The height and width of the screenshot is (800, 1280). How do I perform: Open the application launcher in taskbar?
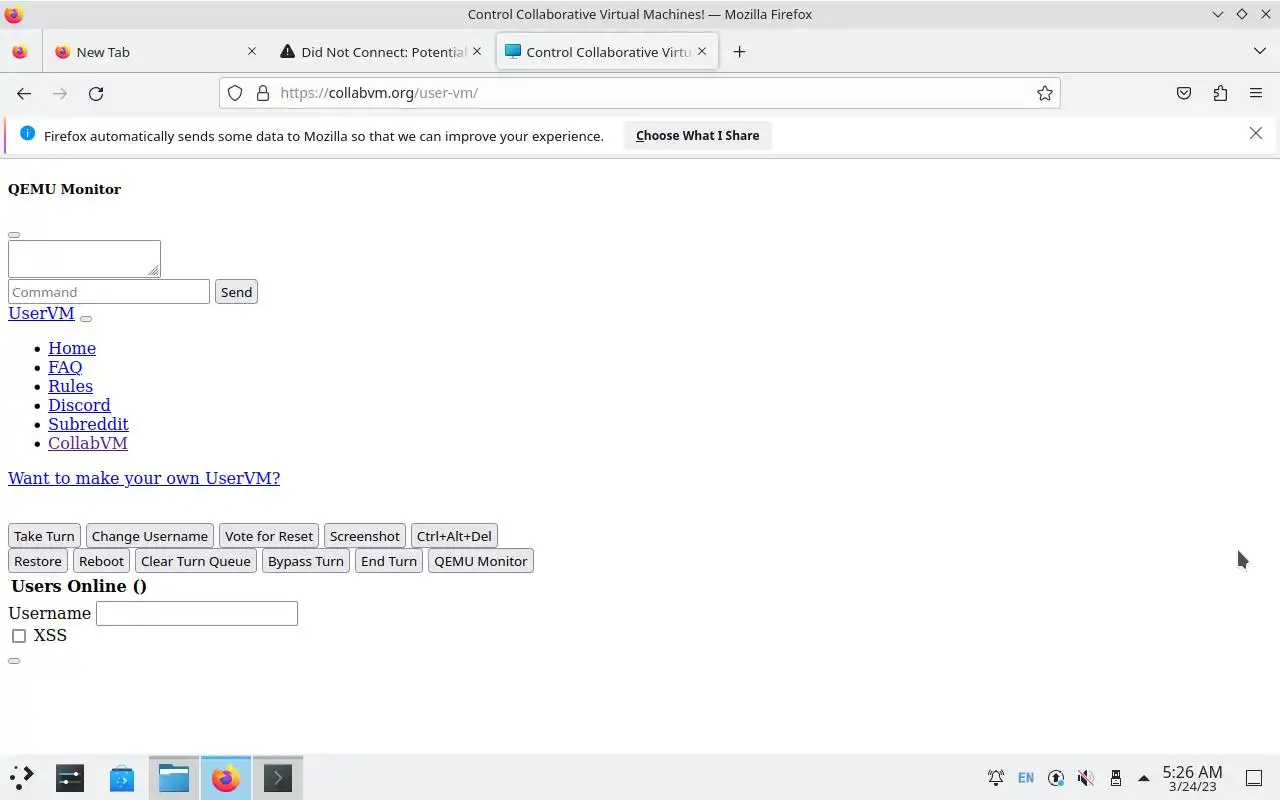[x=22, y=777]
